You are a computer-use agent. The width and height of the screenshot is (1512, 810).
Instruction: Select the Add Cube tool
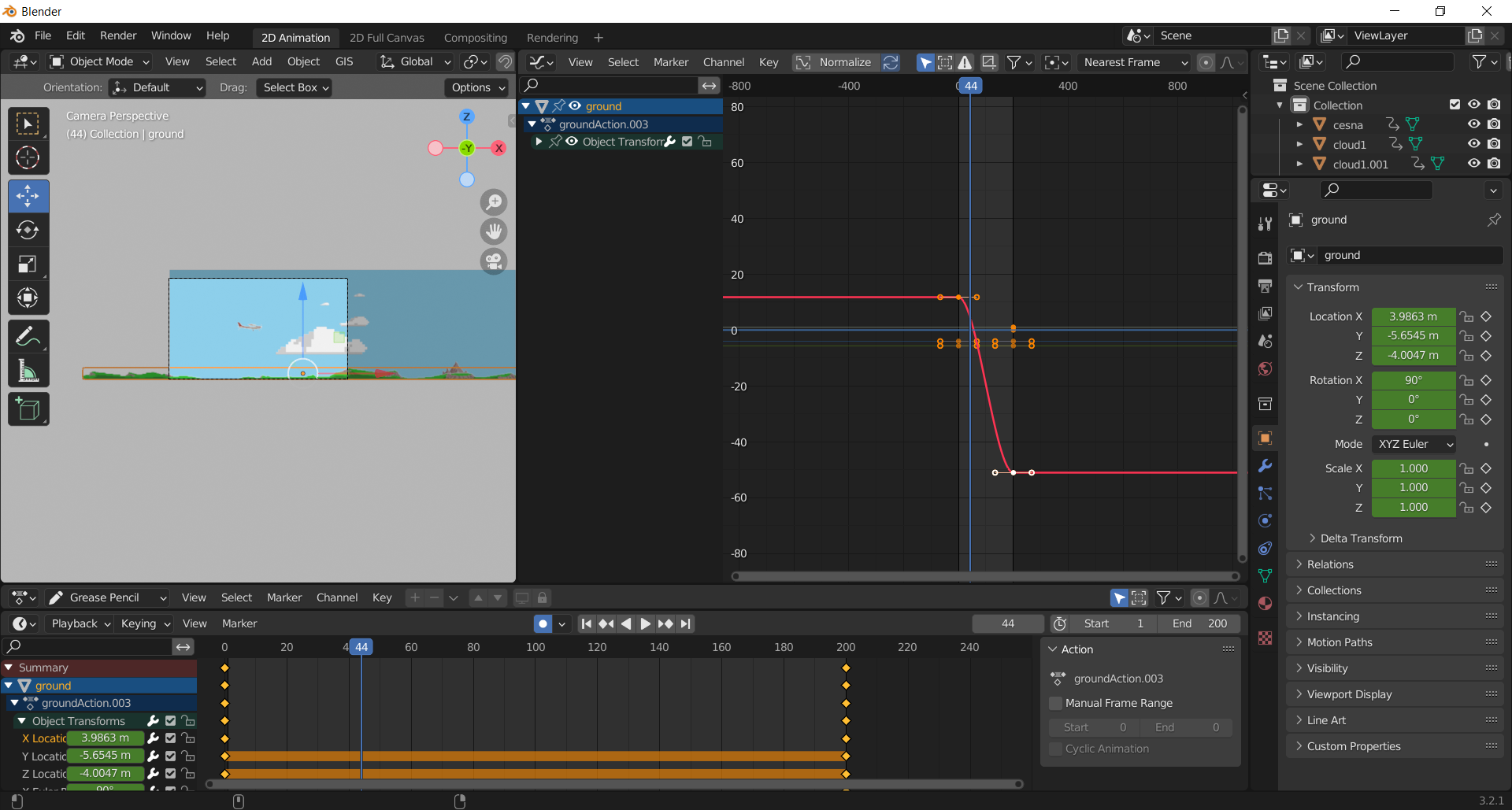[28, 409]
